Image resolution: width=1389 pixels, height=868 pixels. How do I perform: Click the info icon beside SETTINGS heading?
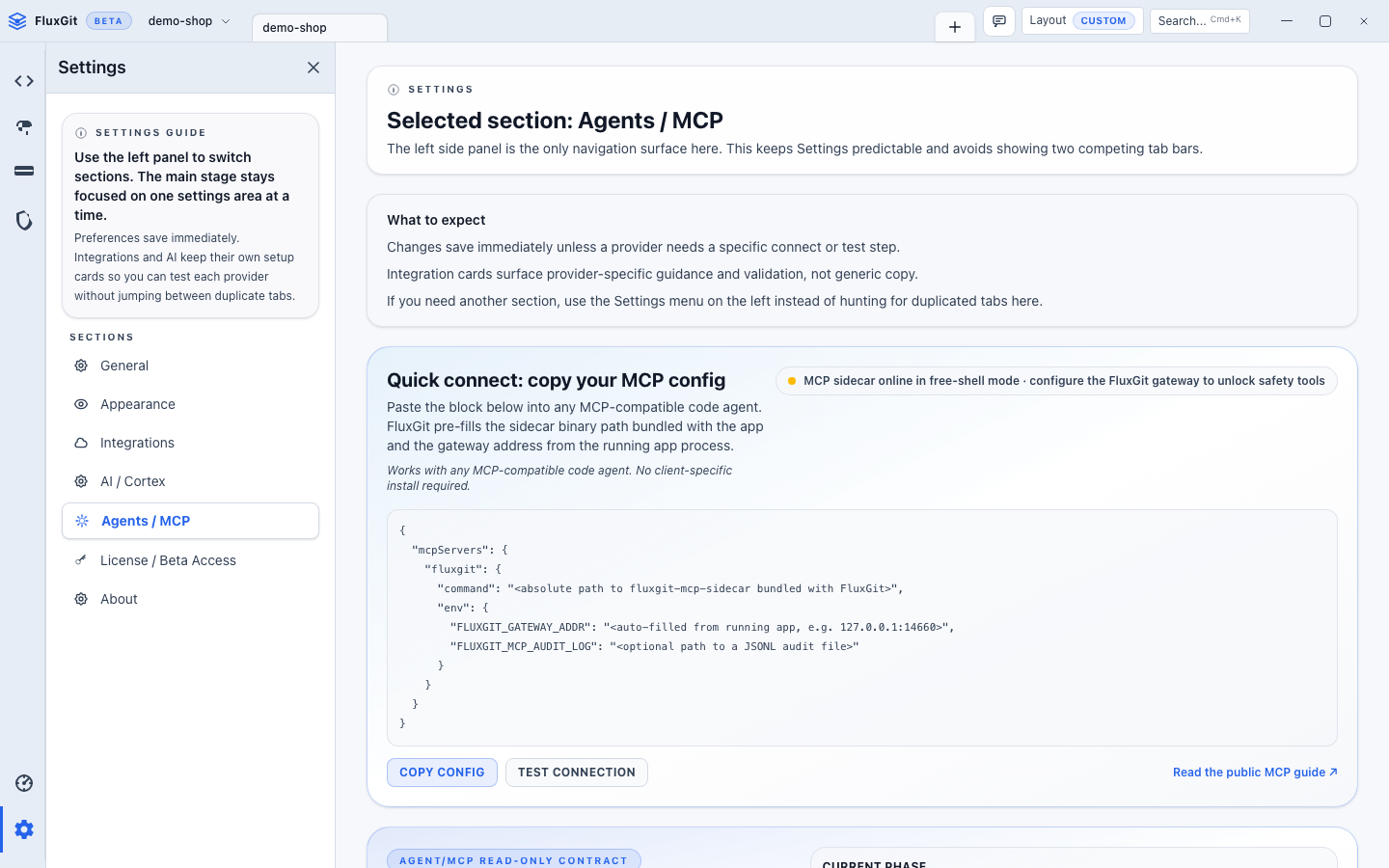point(394,90)
